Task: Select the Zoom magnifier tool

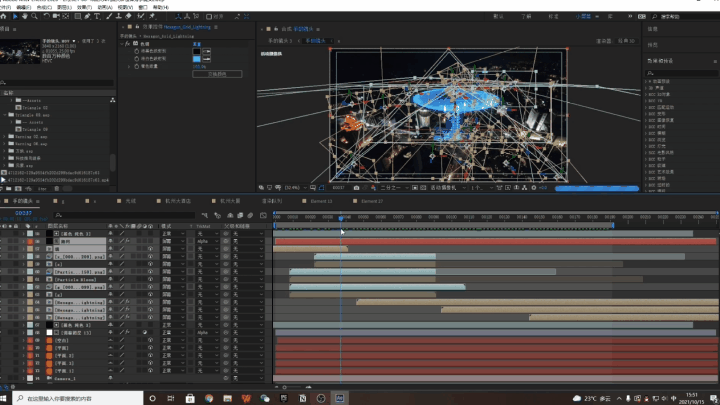Action: coord(34,16)
